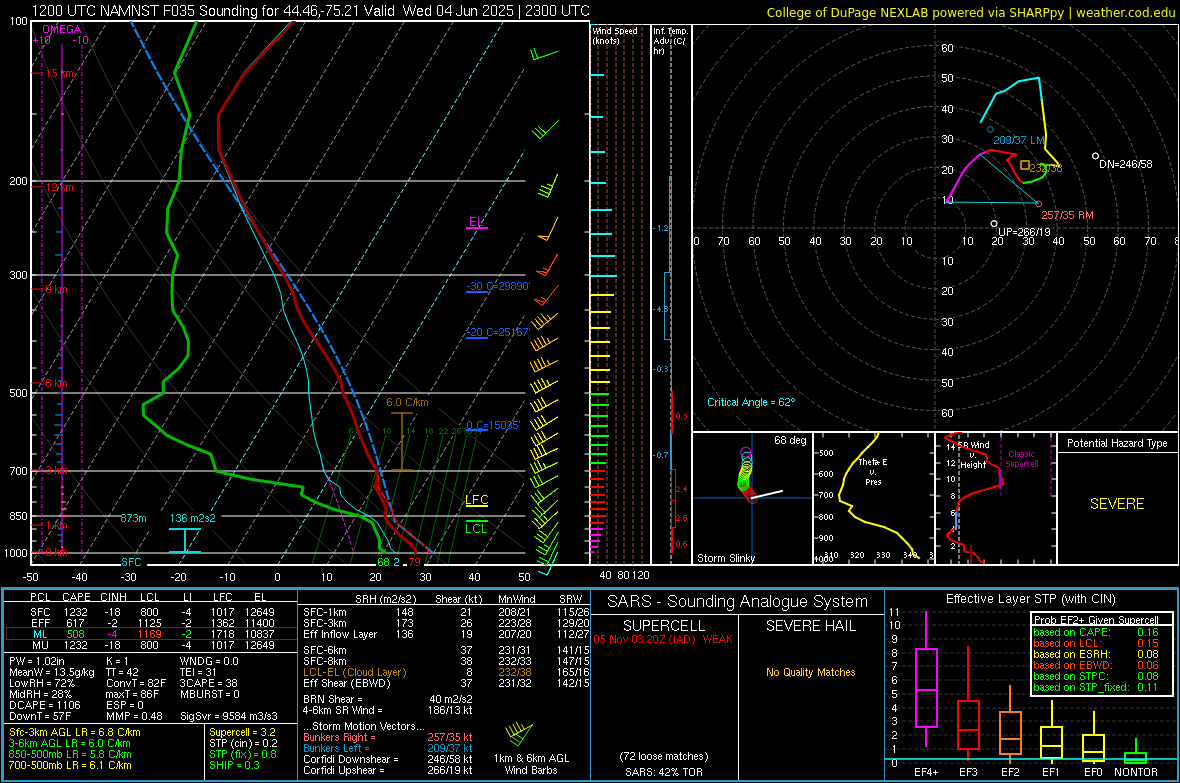This screenshot has width=1180, height=783.
Task: Click the -20 C=25167' height label
Action: coord(498,332)
